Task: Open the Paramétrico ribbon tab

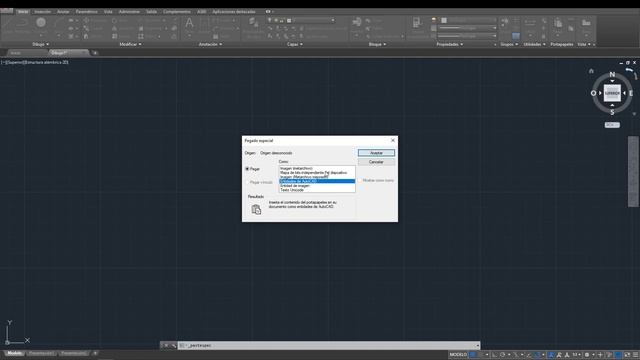Action: [87, 12]
